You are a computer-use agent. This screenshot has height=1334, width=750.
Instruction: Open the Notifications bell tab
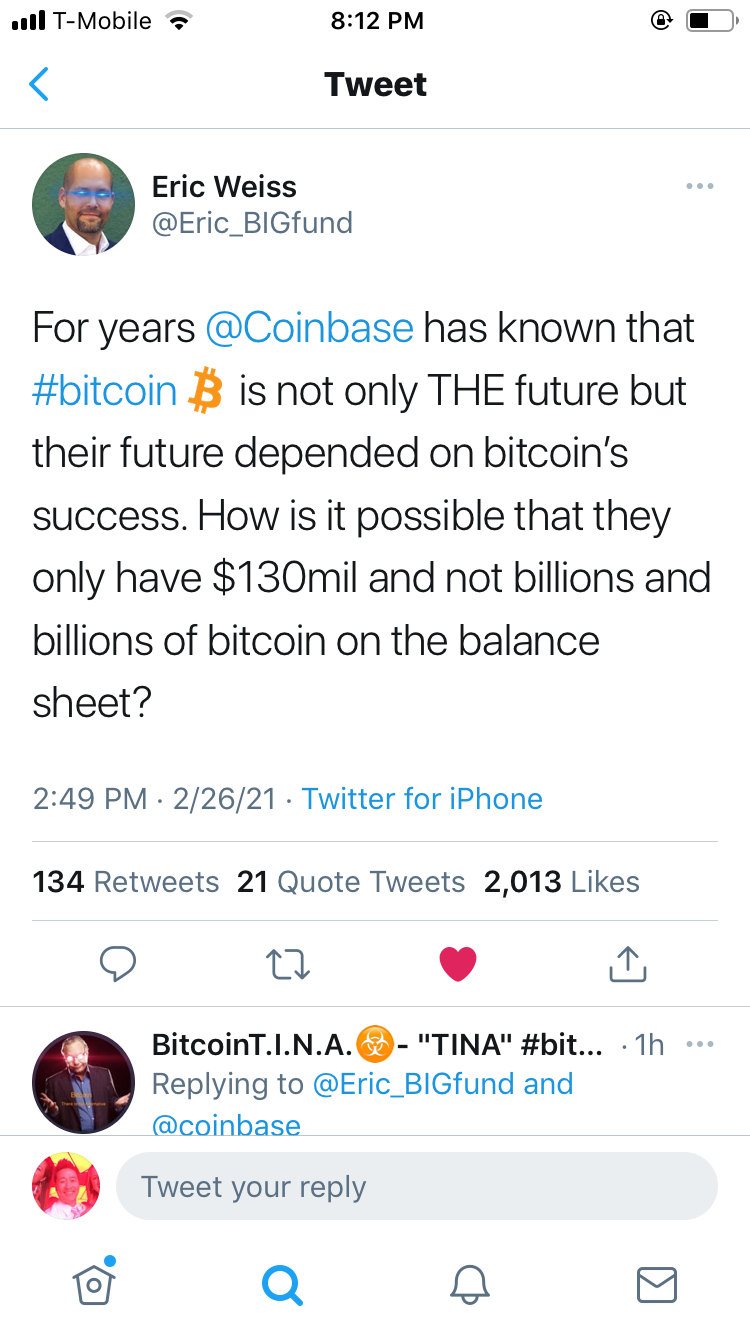(469, 1284)
